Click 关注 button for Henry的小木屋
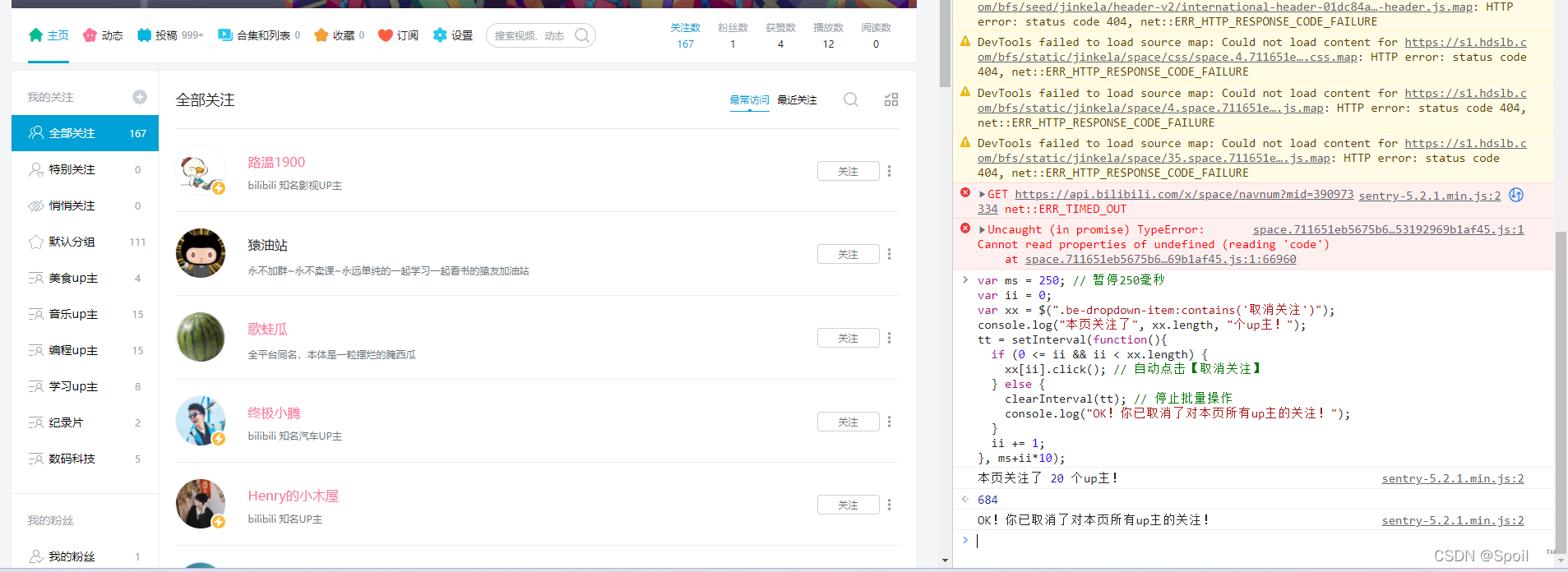This screenshot has height=572, width=1568. click(849, 505)
